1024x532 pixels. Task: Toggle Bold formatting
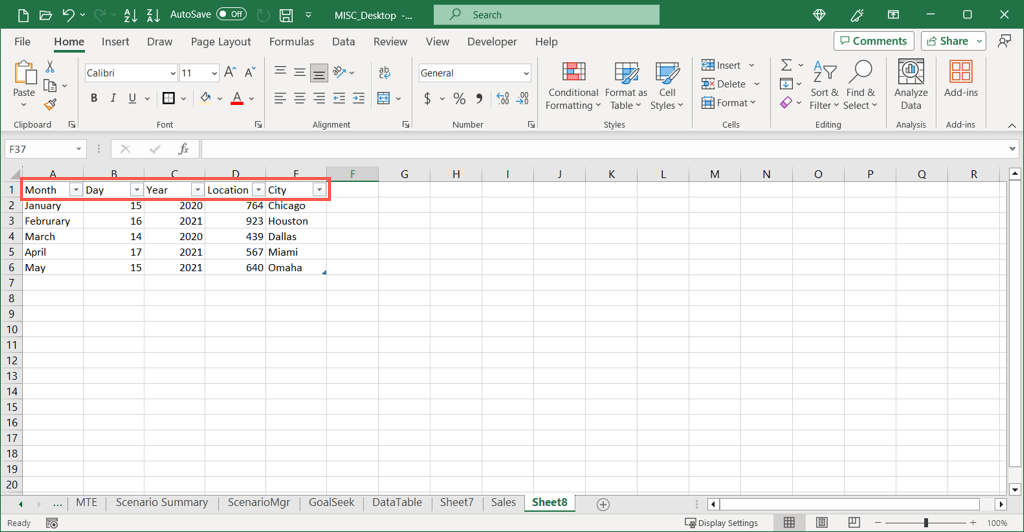(x=94, y=98)
